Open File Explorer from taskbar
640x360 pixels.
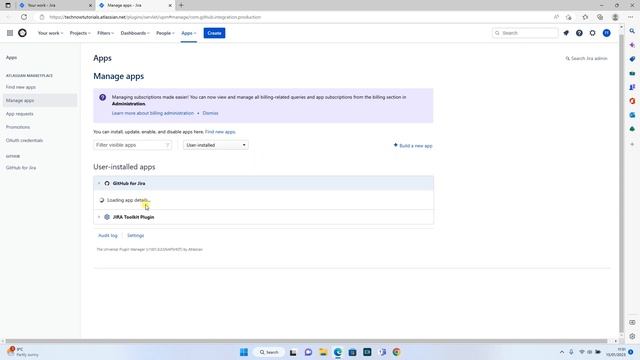point(323,352)
